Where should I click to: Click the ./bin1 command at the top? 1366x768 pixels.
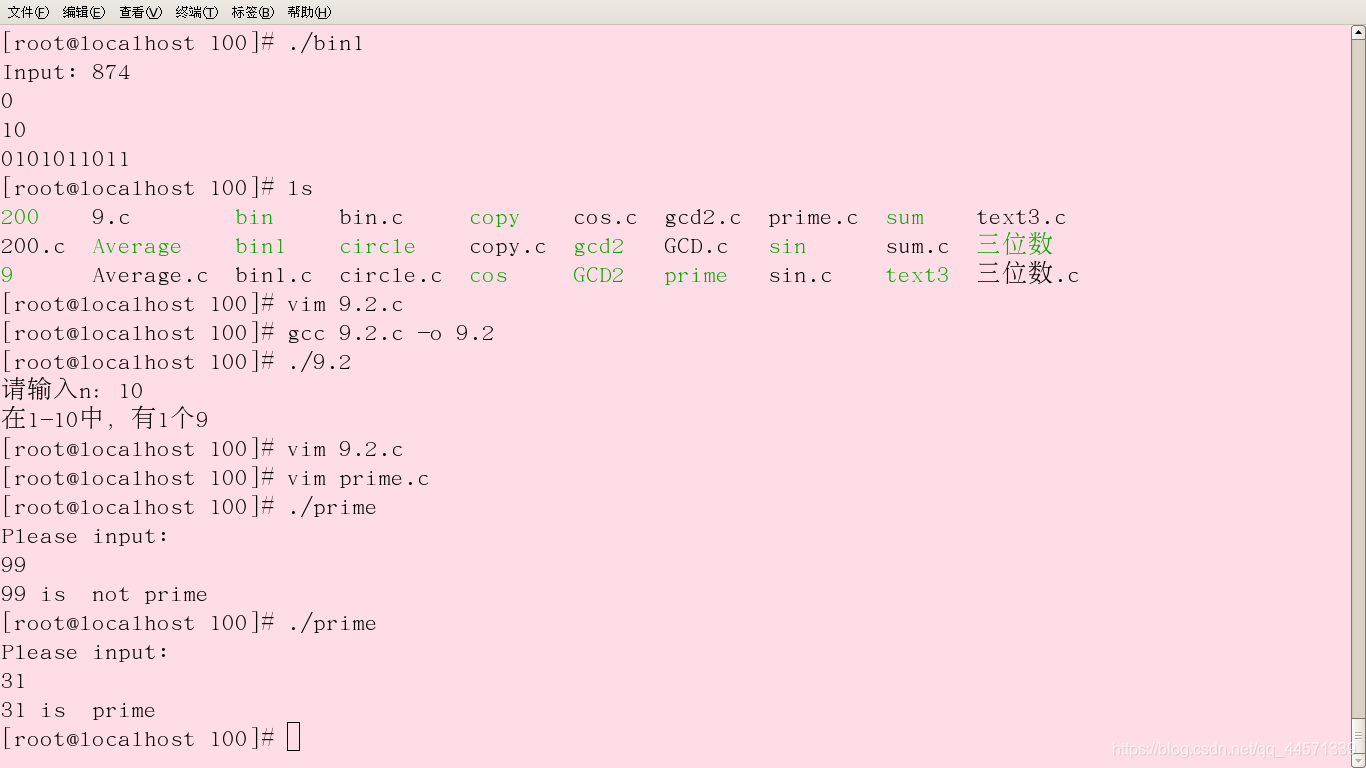point(325,44)
